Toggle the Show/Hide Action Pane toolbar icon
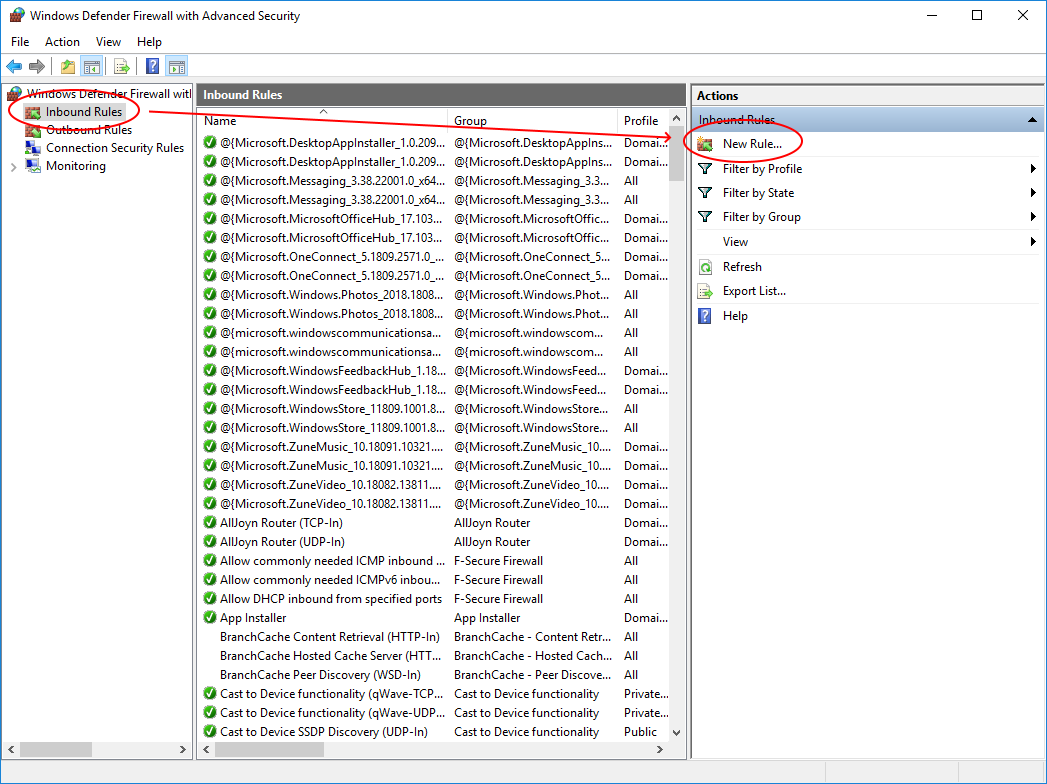This screenshot has width=1047, height=784. click(x=177, y=66)
